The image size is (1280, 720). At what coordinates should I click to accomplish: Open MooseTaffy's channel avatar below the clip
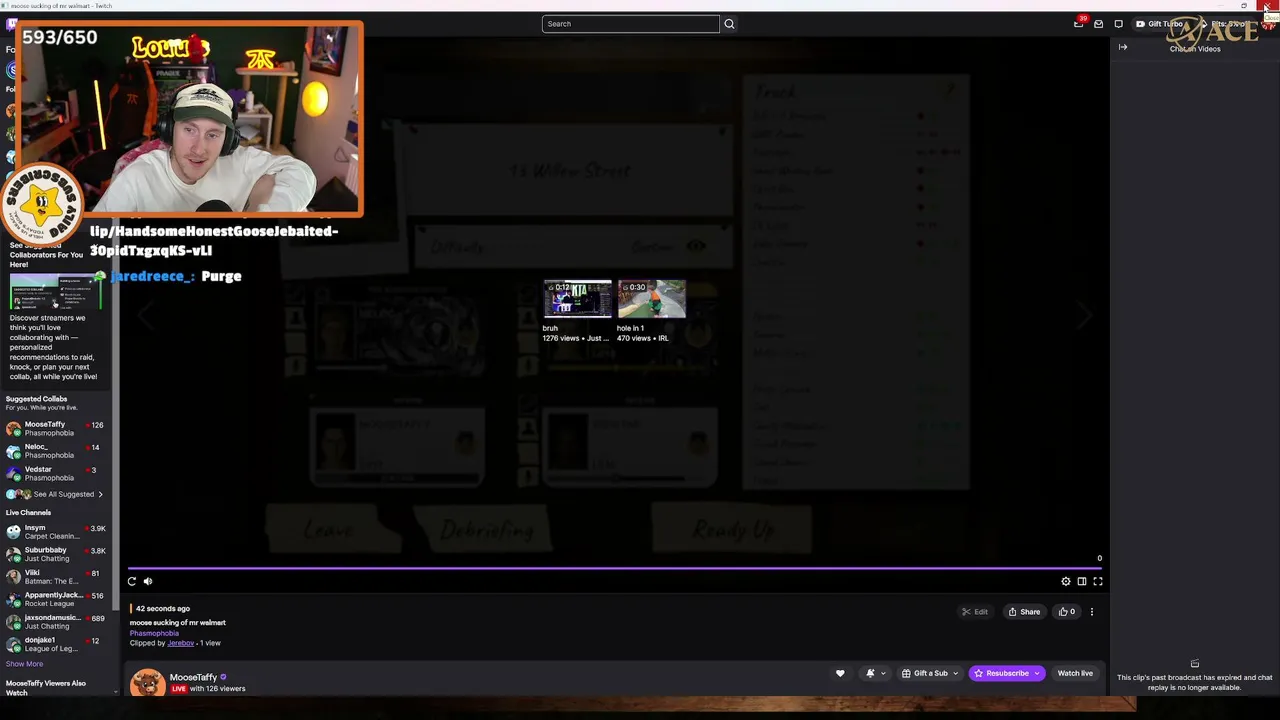pyautogui.click(x=148, y=683)
